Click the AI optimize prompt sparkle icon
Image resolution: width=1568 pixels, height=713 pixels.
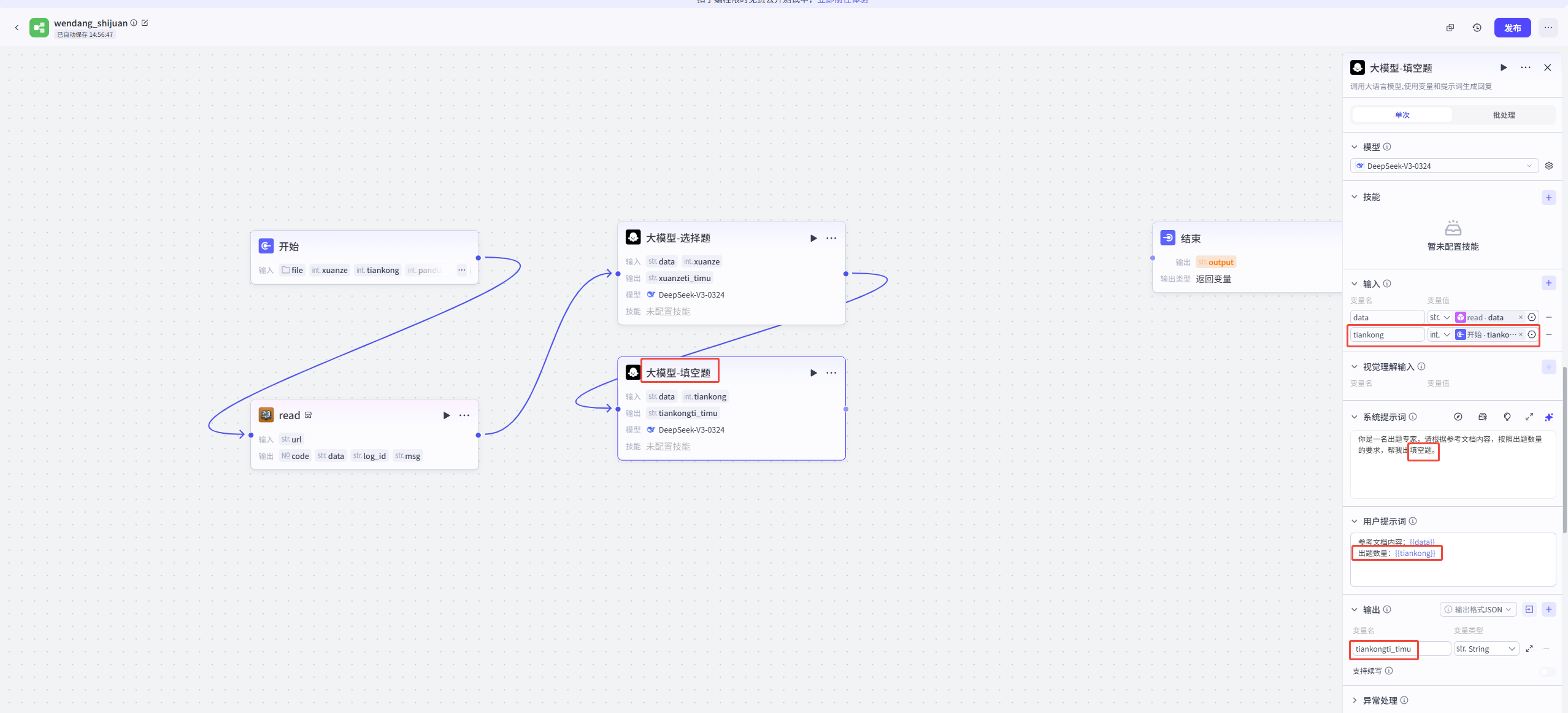coord(1548,417)
